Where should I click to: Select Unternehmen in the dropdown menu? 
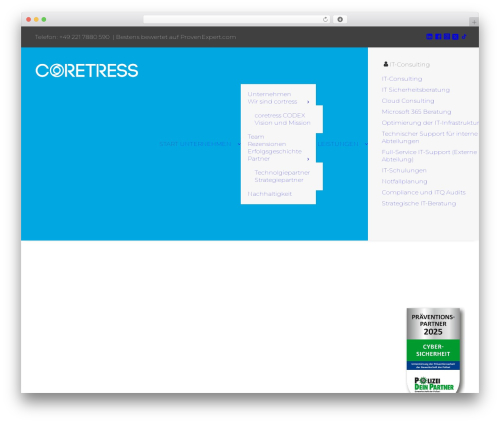coord(269,94)
